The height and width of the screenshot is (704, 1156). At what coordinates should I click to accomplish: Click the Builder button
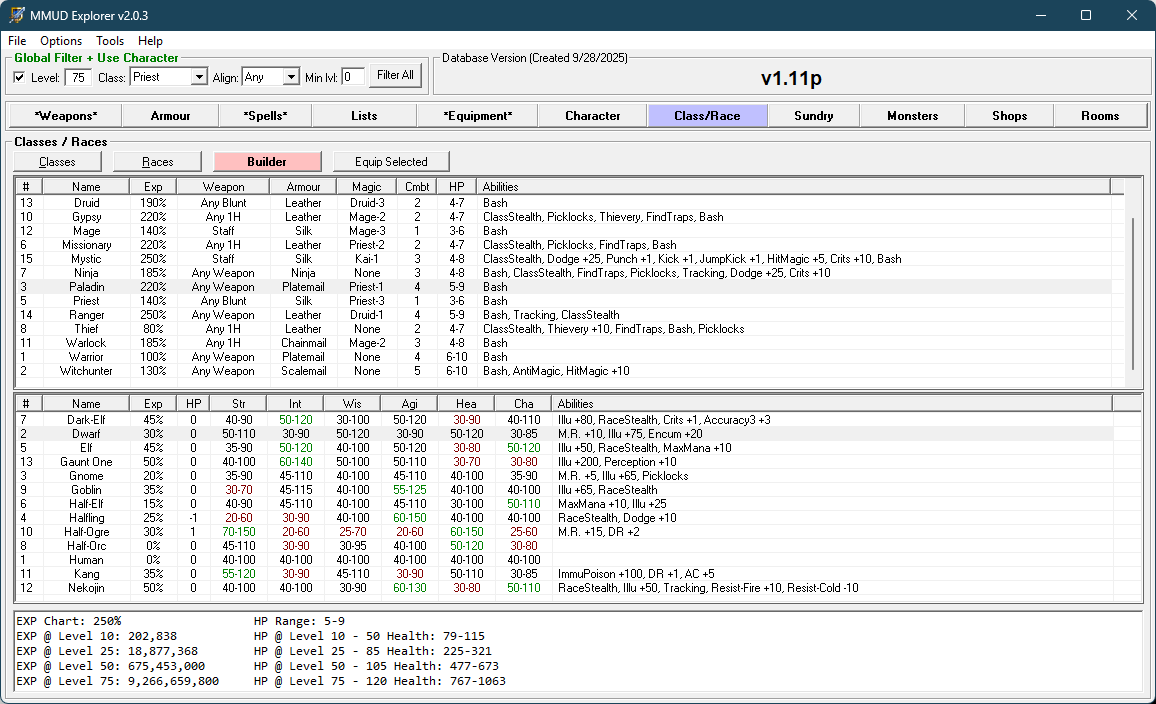click(267, 162)
